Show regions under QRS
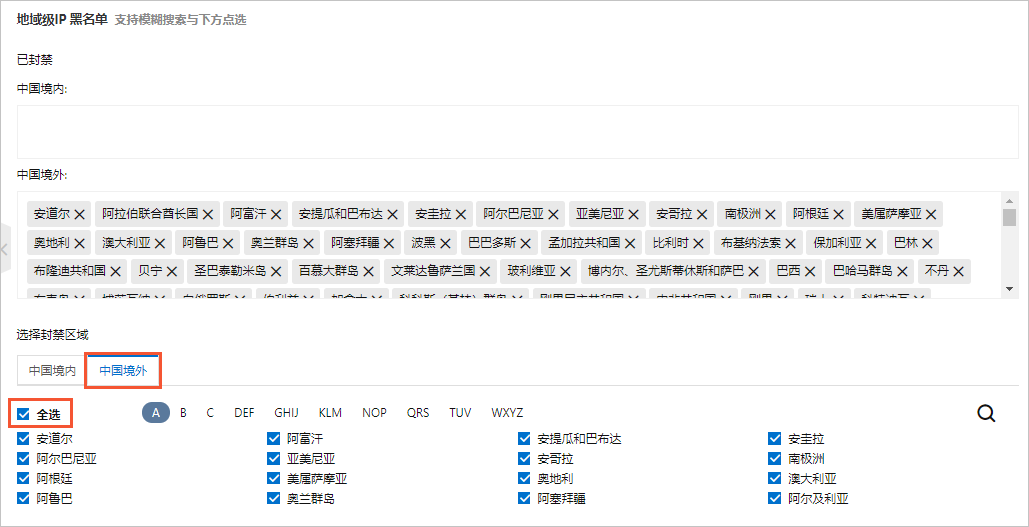Image resolution: width=1029 pixels, height=527 pixels. point(417,413)
